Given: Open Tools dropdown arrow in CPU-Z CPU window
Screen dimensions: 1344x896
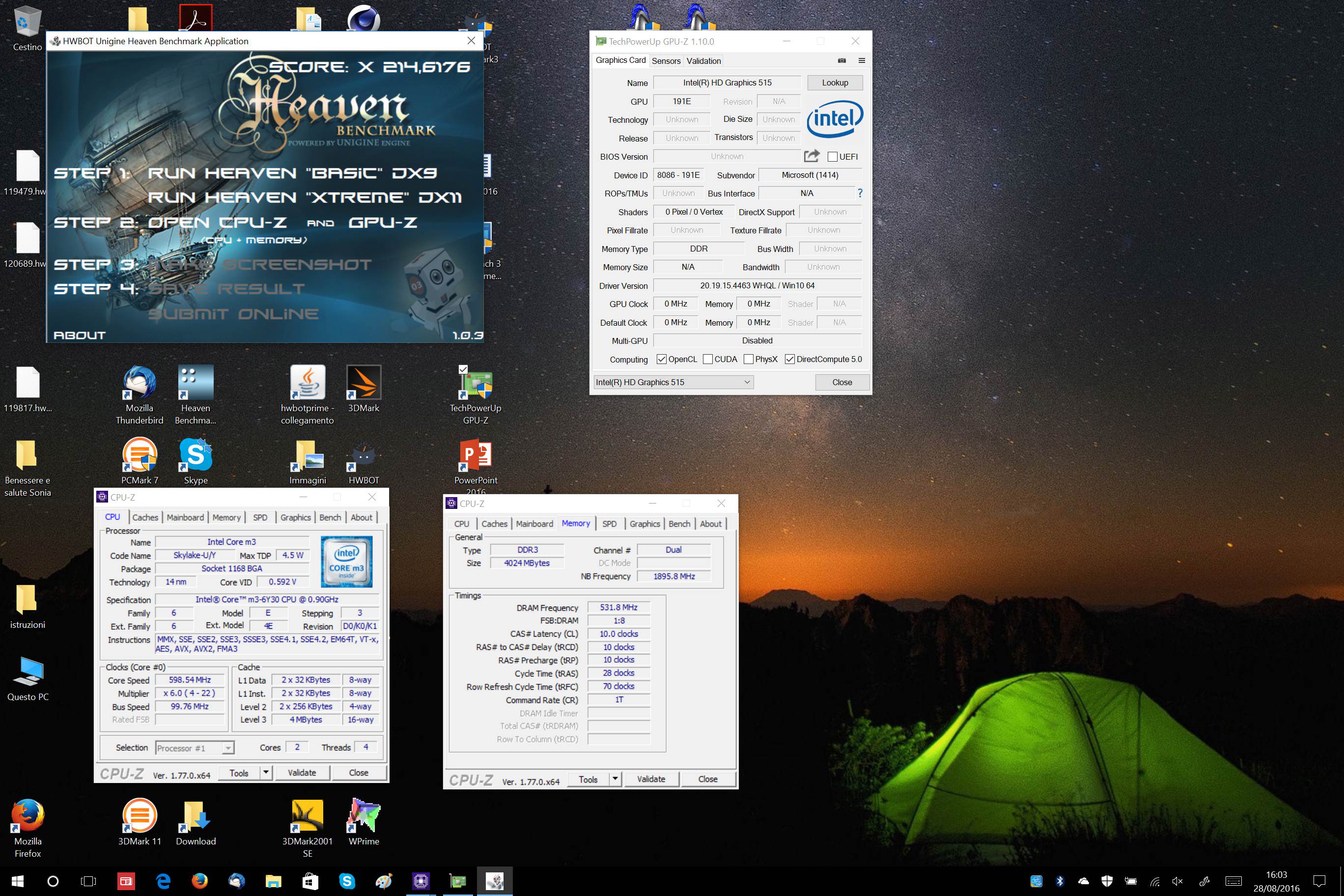Looking at the screenshot, I should coord(266,772).
